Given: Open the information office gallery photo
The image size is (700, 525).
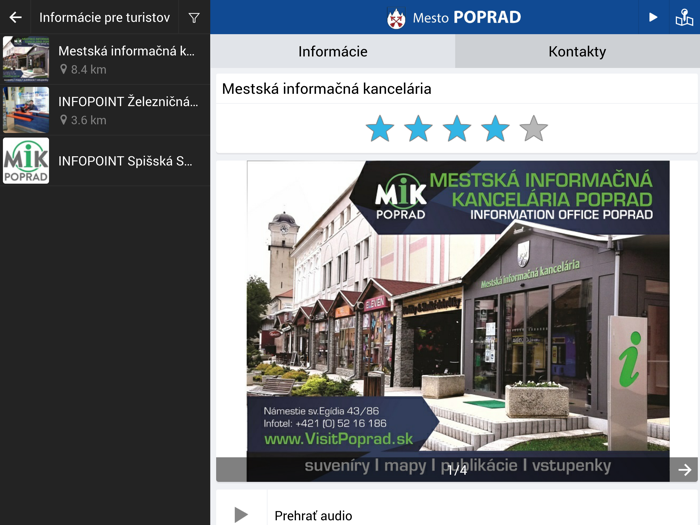Looking at the screenshot, I should (x=458, y=321).
